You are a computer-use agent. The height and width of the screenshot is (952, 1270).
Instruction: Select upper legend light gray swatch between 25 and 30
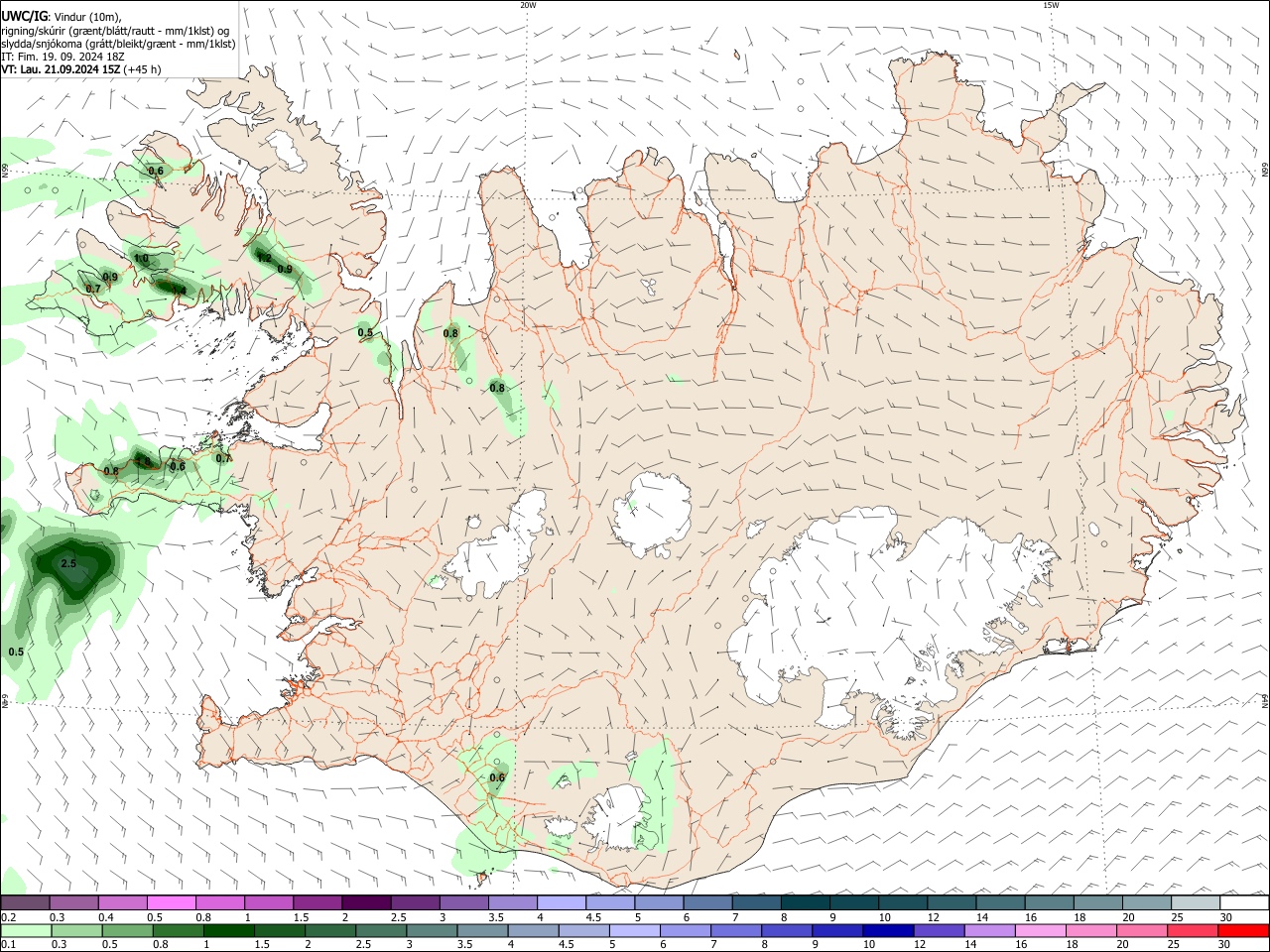coord(1195,902)
